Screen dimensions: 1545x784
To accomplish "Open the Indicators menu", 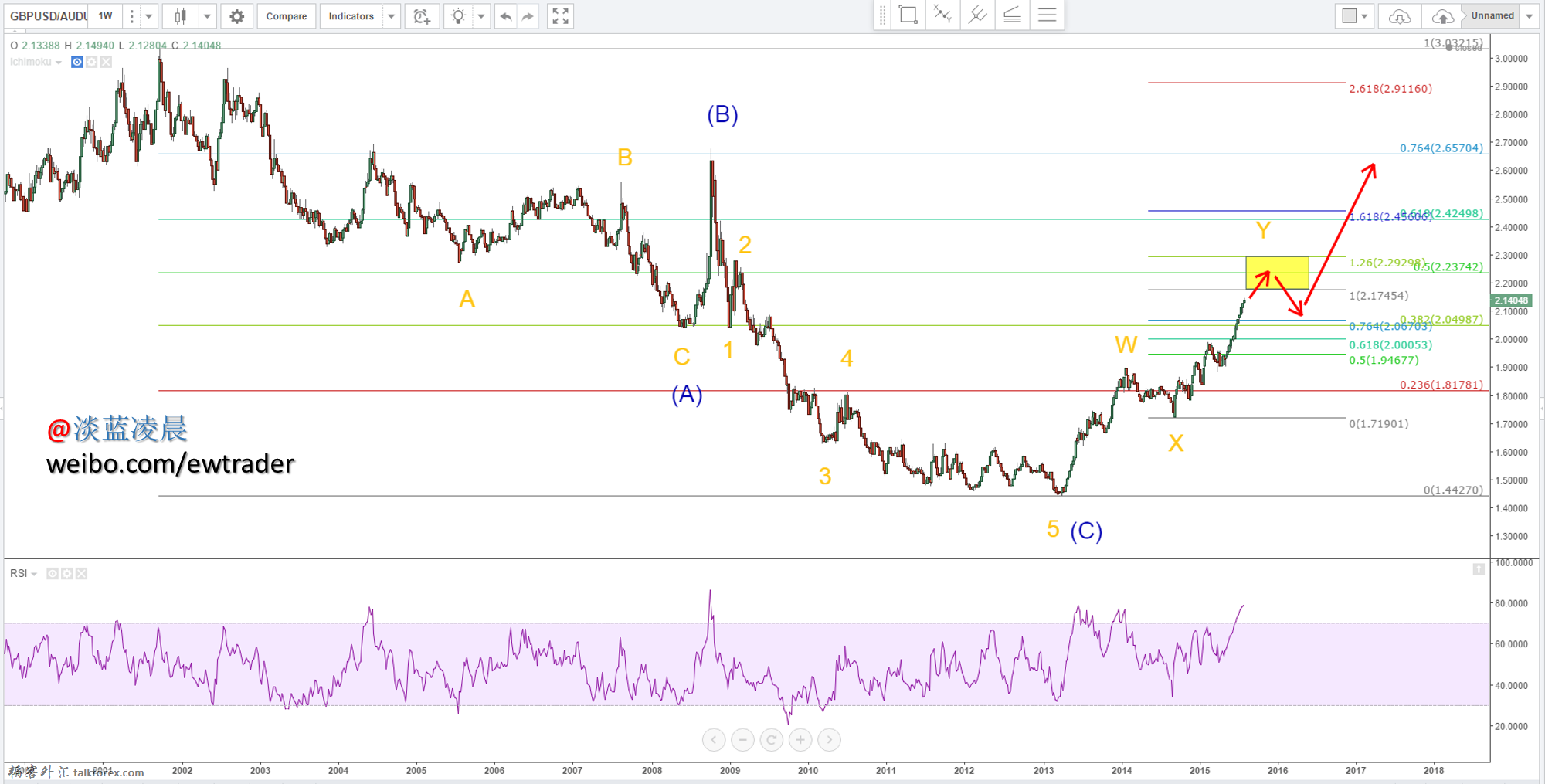I will 351,16.
